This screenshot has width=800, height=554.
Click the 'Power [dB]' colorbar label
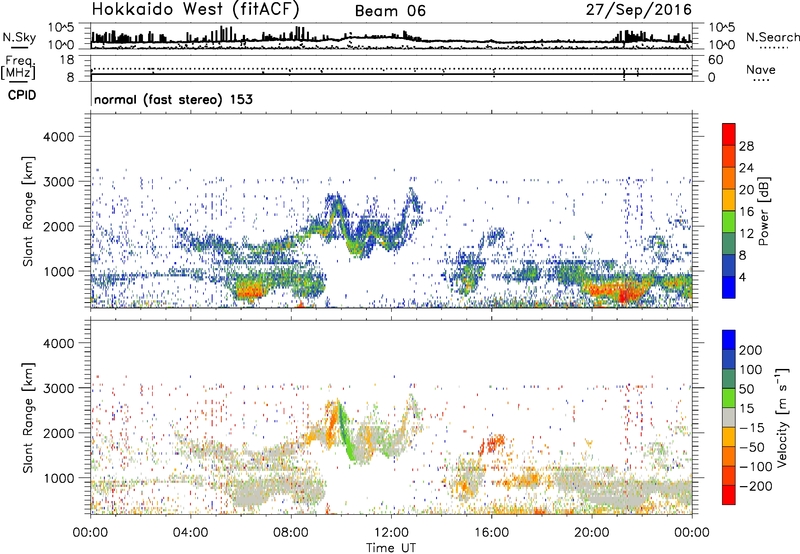(764, 211)
